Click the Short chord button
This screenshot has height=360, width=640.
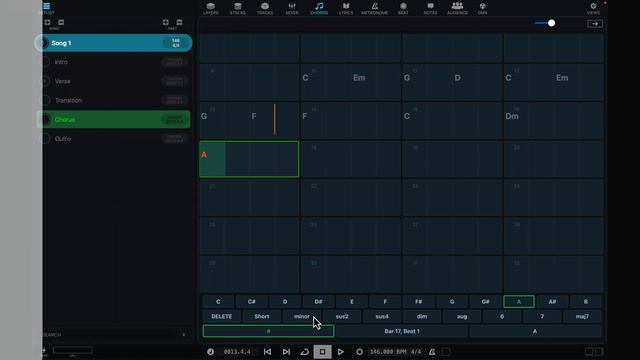coord(262,316)
